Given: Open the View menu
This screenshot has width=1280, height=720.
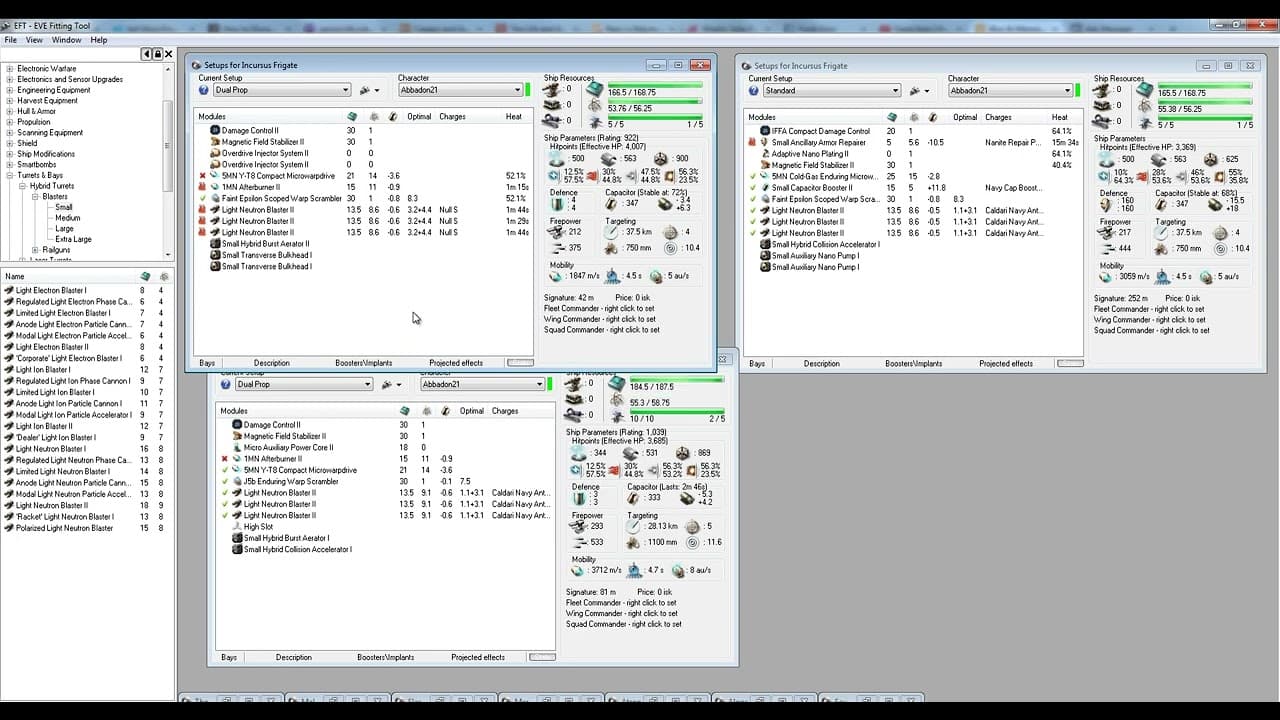Looking at the screenshot, I should [34, 40].
